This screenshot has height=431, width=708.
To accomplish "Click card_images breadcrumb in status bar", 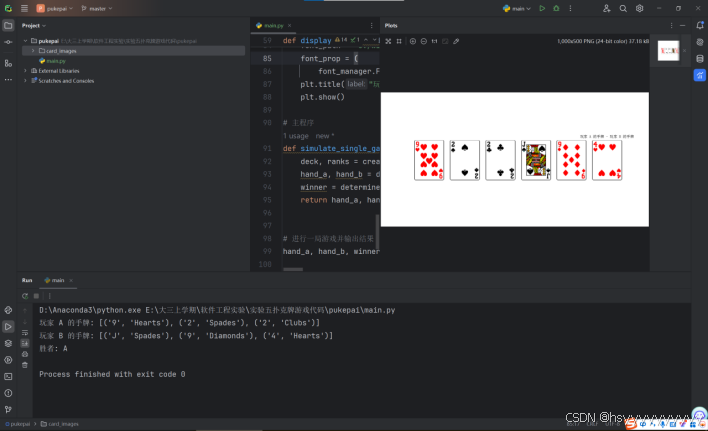I will [x=60, y=424].
